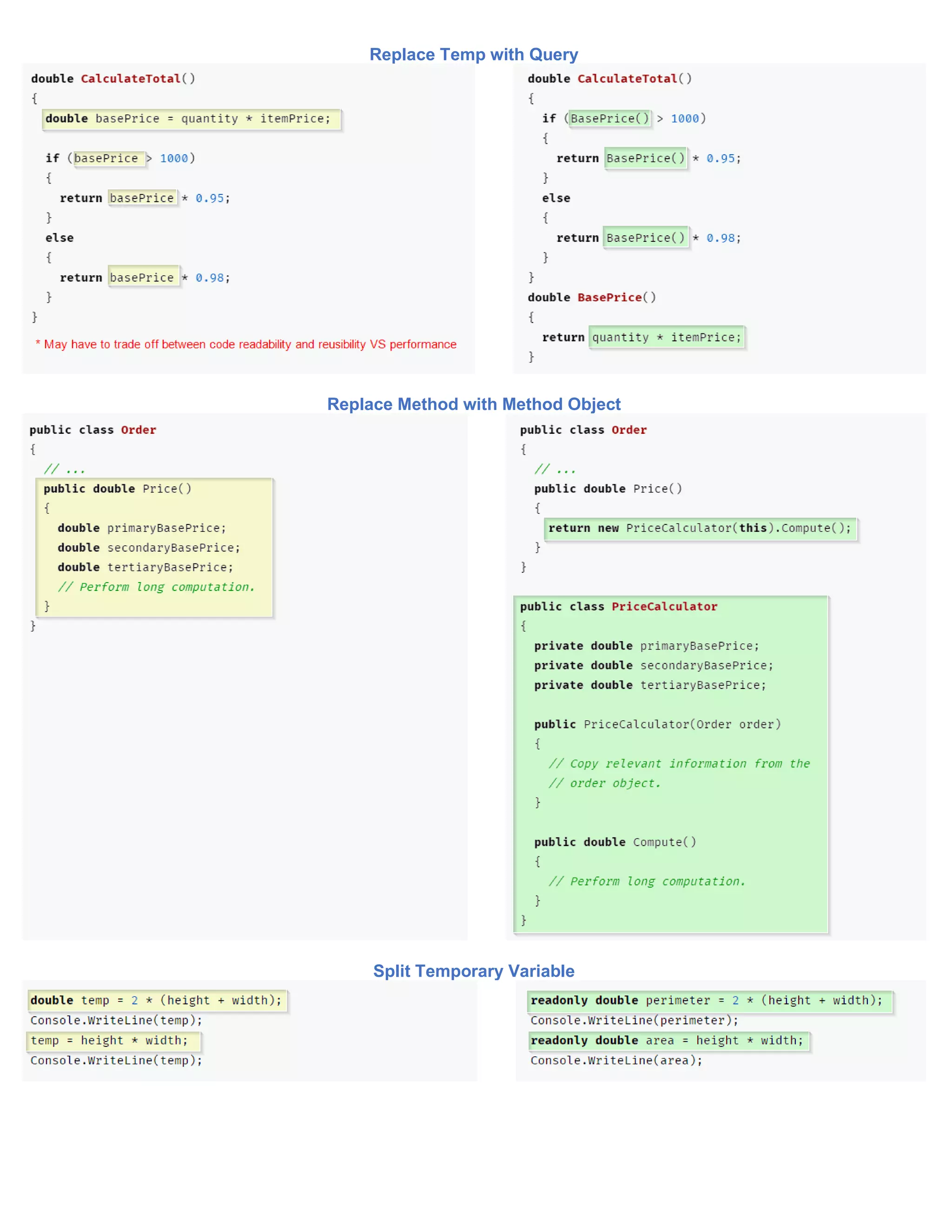The width and height of the screenshot is (952, 1232).
Task: Click left 'else' keyword in CalculateTotal
Action: point(60,238)
